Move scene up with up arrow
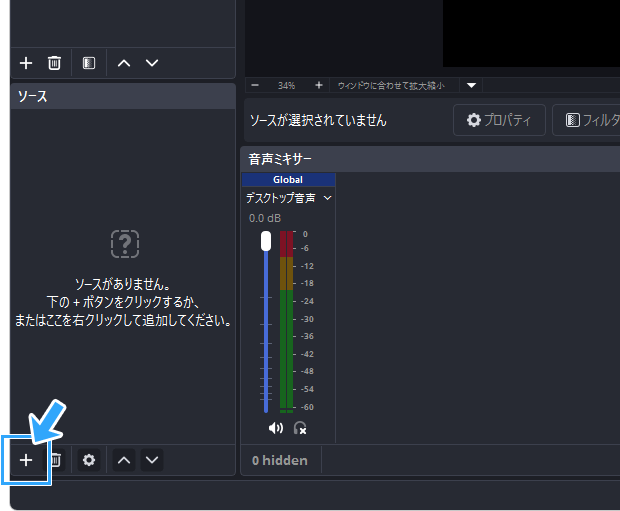620x511 pixels. click(124, 63)
